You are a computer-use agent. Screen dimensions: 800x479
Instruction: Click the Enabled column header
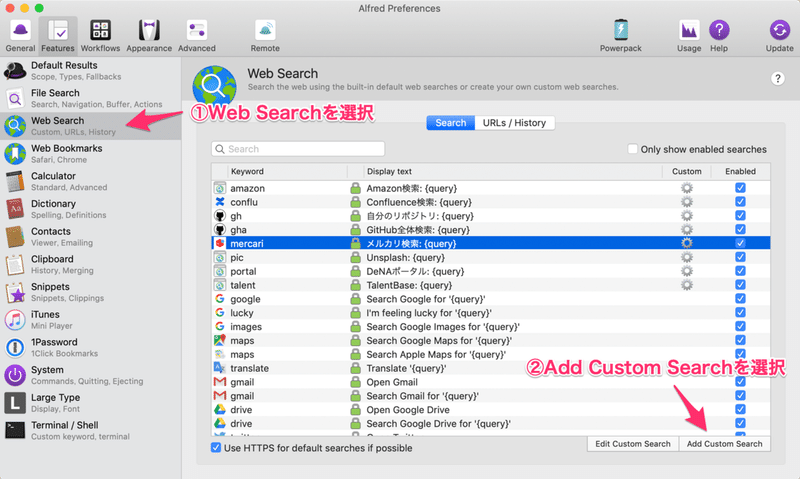tap(740, 171)
